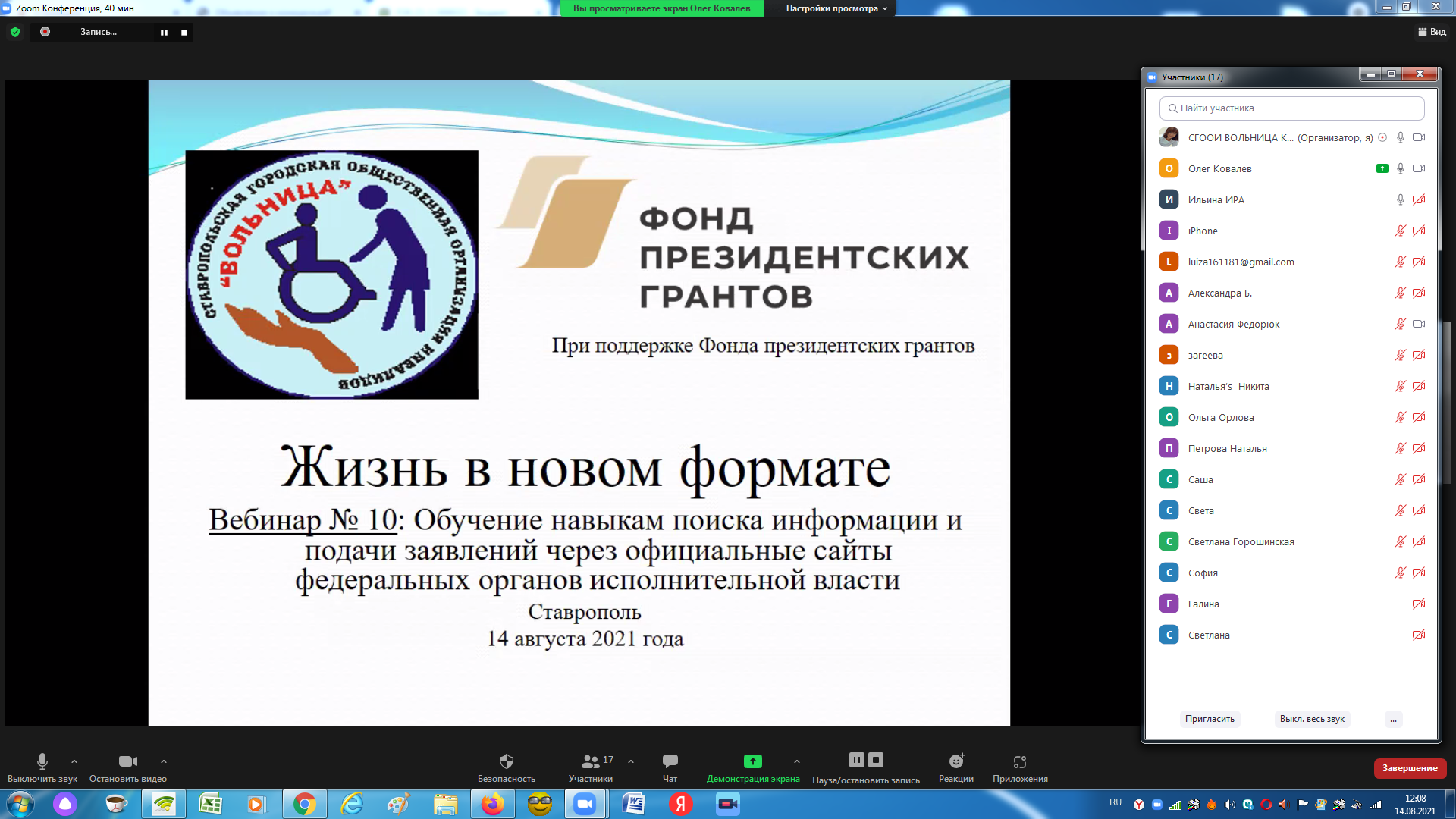
Task: Click crossed camera icon for Ильина ИРА
Action: [x=1419, y=199]
